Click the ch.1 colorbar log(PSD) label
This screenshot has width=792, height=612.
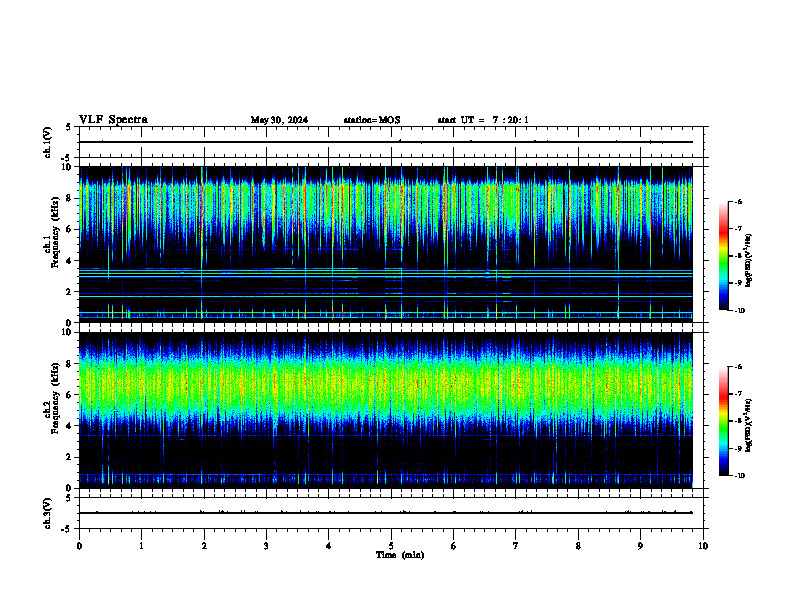[749, 261]
